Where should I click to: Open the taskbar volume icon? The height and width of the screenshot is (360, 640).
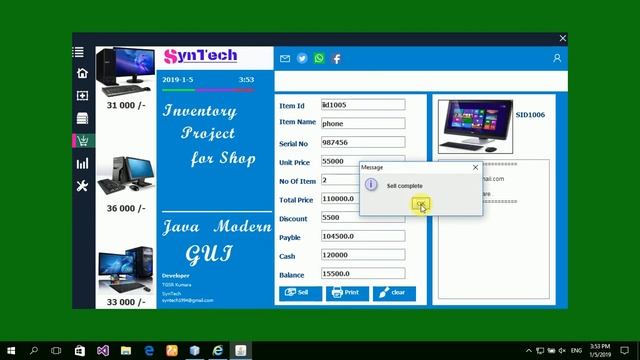click(x=562, y=350)
